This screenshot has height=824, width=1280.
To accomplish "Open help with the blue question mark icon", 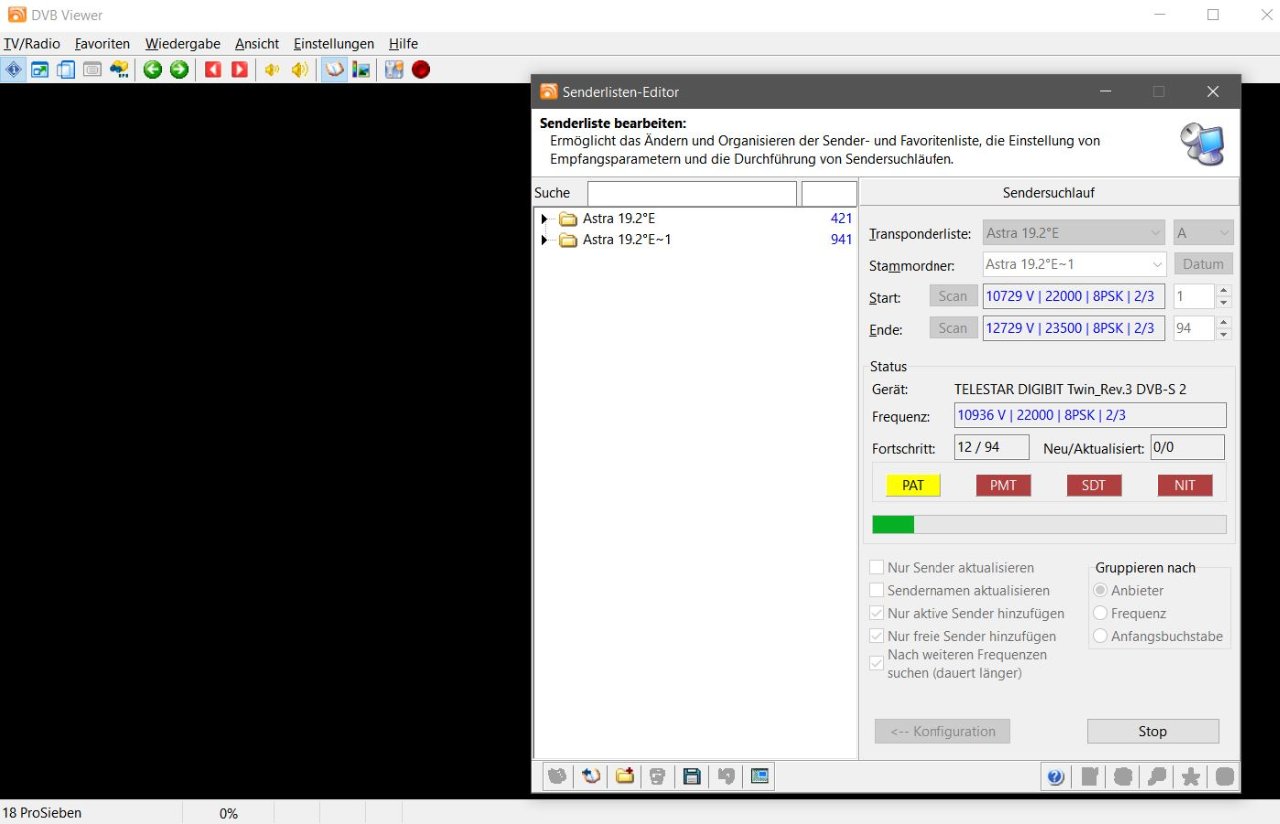I will click(x=1055, y=777).
